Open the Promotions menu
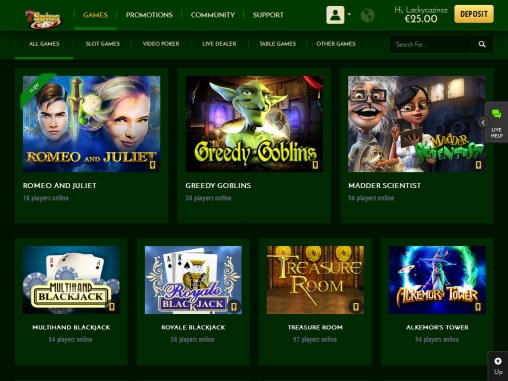This screenshot has height=381, width=508. coord(149,15)
